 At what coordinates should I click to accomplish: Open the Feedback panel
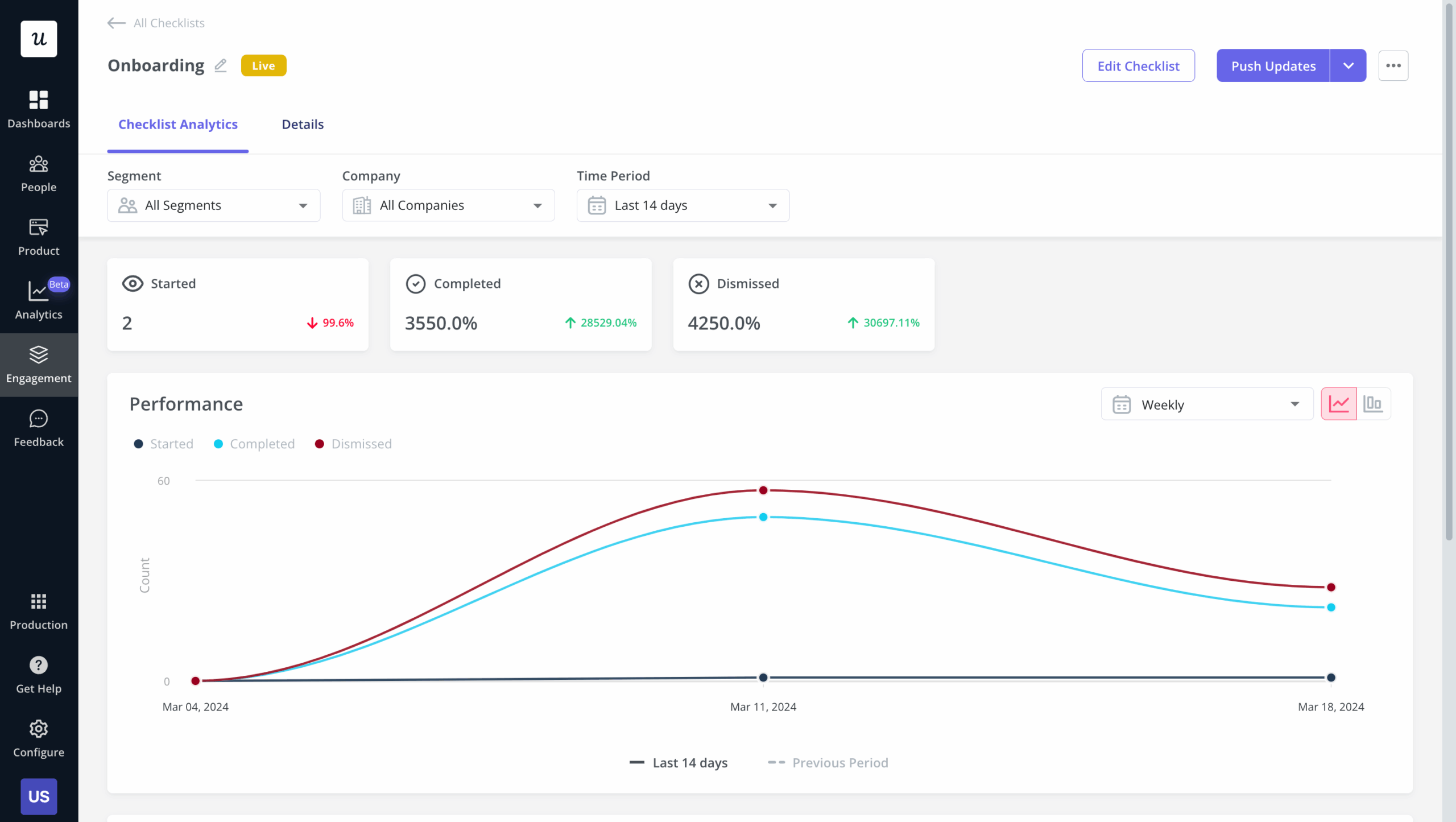coord(39,427)
